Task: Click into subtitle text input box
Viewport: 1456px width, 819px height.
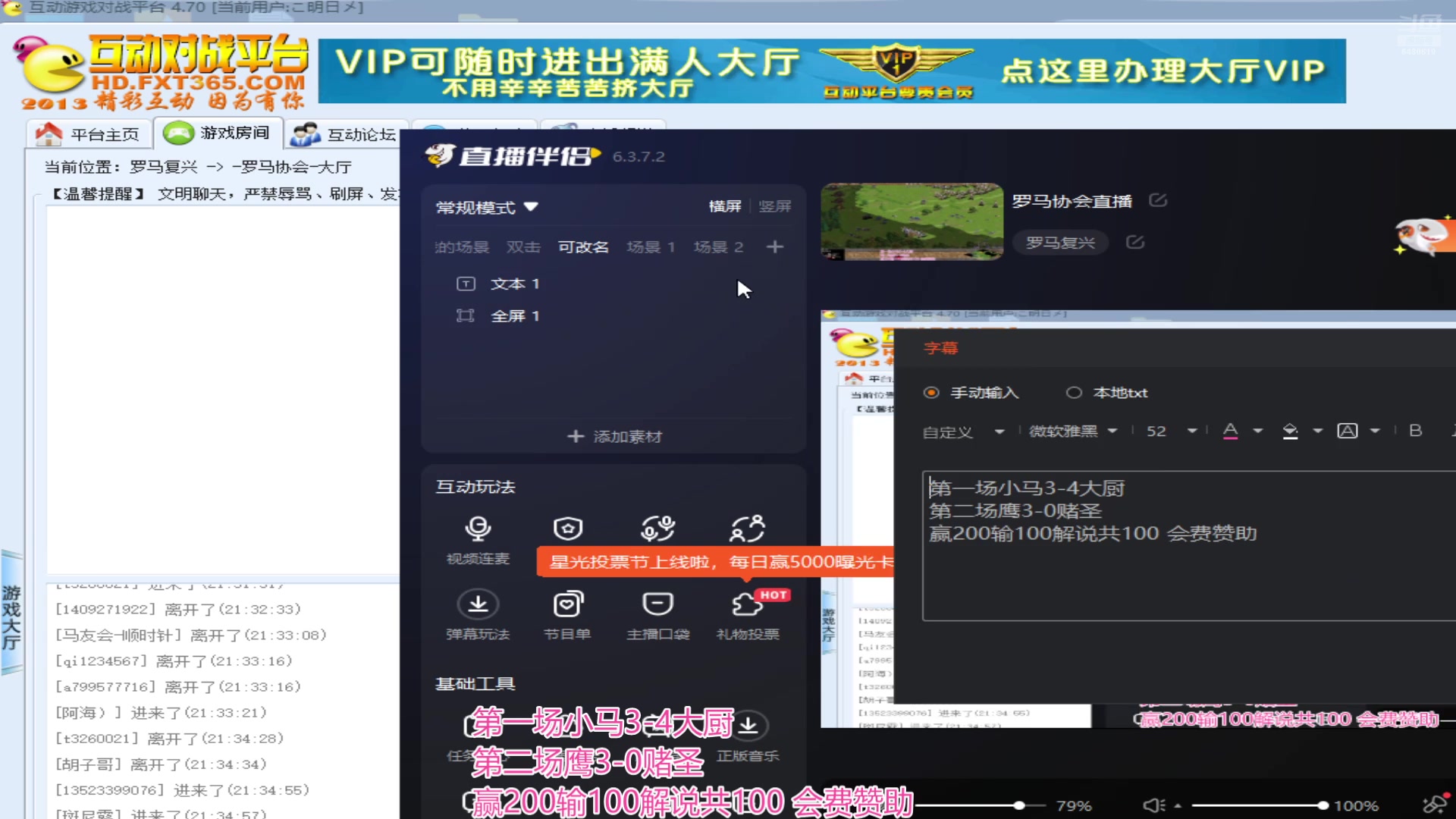Action: (x=1188, y=546)
